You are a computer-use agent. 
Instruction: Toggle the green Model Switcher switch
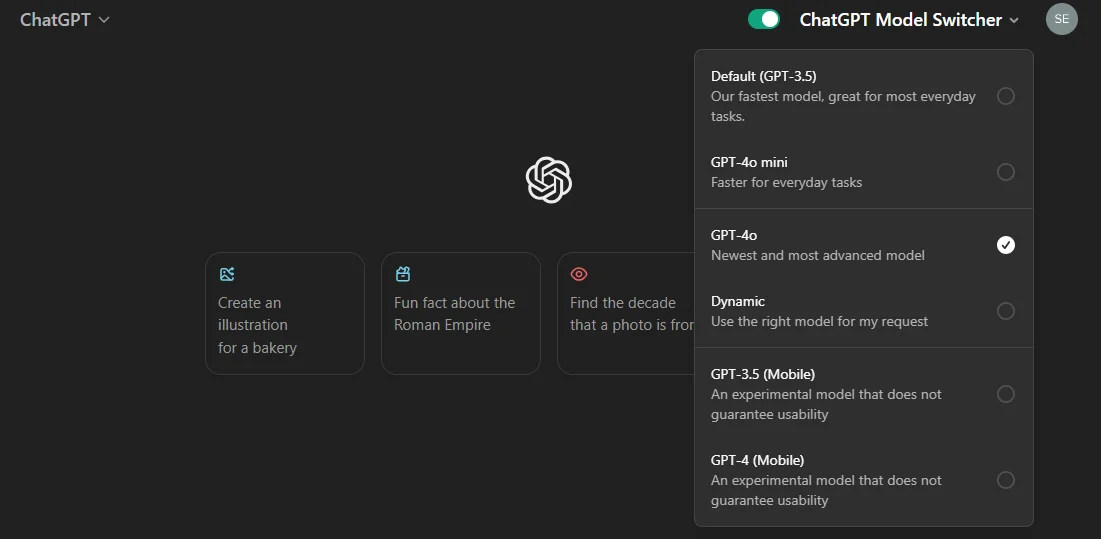pos(763,19)
